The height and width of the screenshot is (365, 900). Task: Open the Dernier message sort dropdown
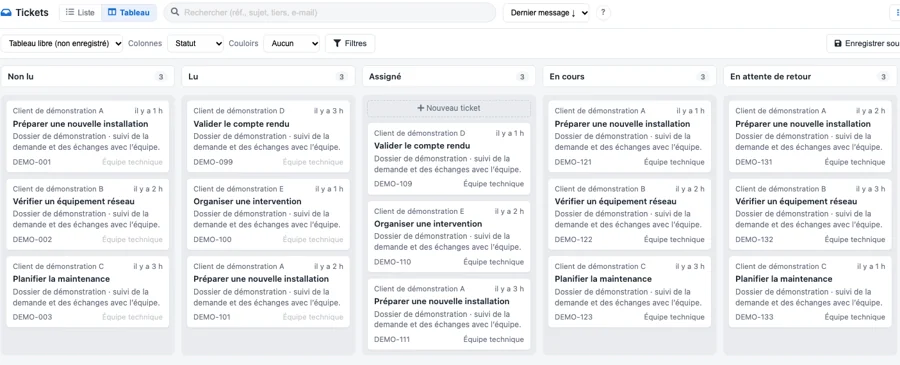coord(546,13)
